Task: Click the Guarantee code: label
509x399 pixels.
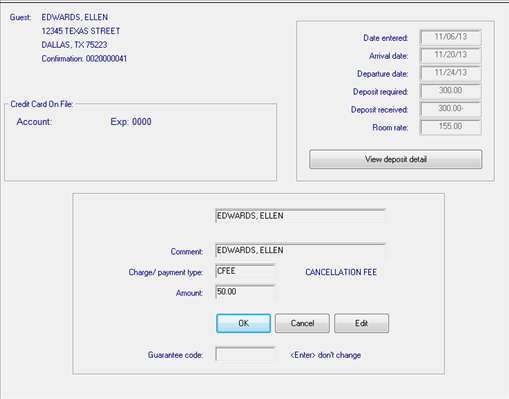Action: 175,355
